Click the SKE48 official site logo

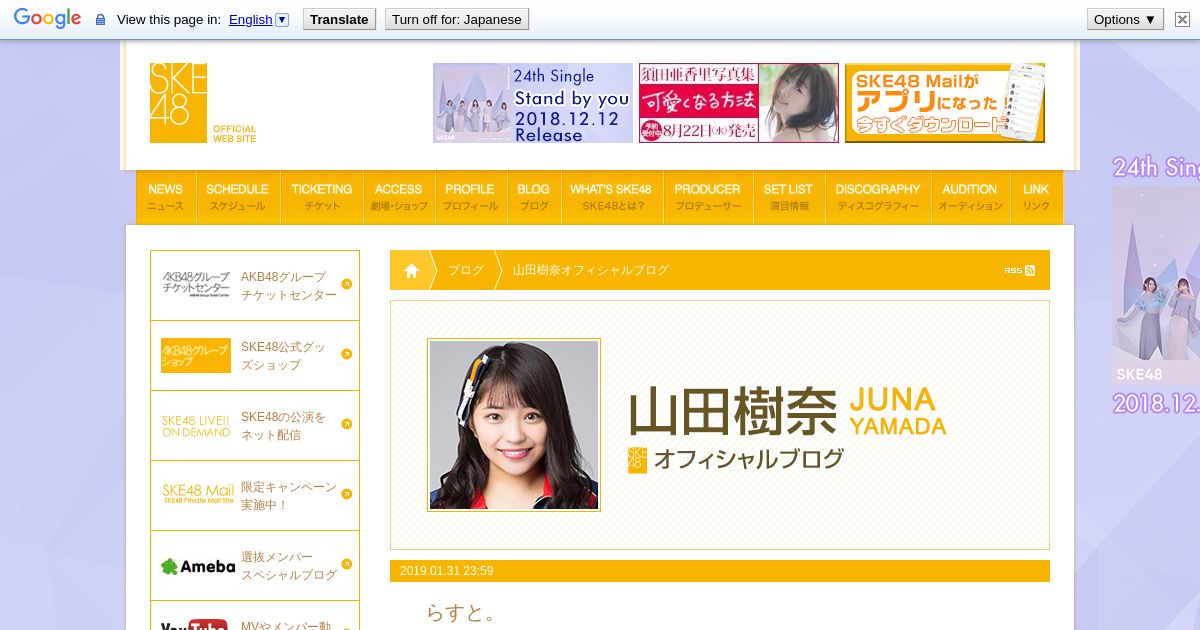click(x=203, y=103)
